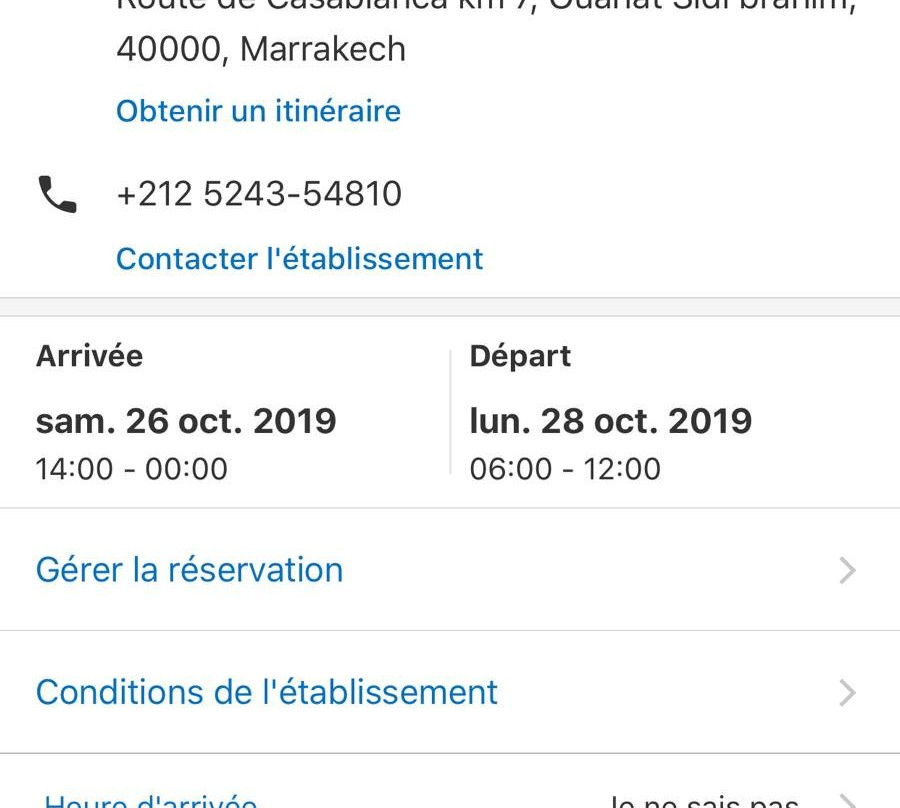
Task: Tap arrival date sam. 26 oct. 2019
Action: [x=186, y=421]
